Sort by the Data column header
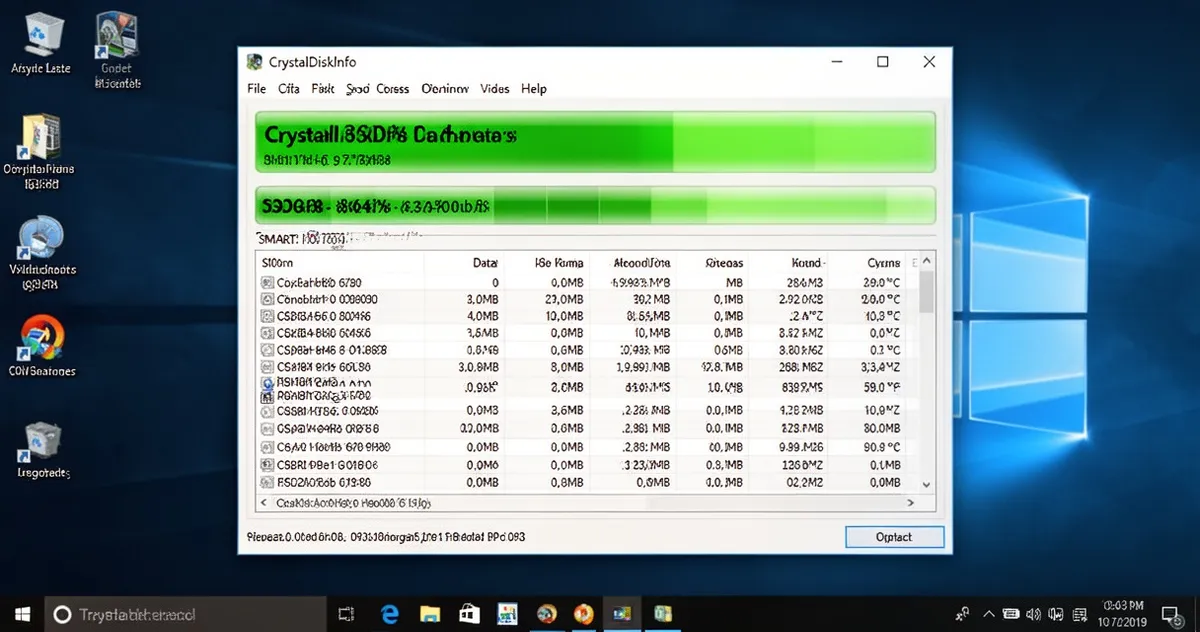 coord(484,262)
